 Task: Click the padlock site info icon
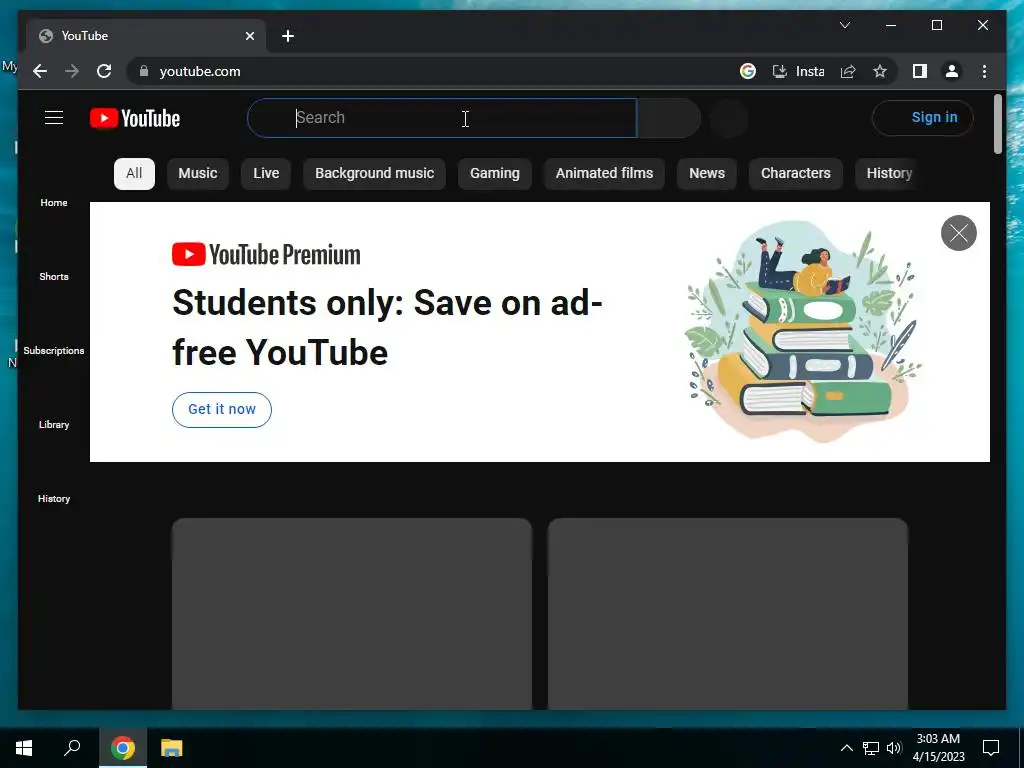144,71
